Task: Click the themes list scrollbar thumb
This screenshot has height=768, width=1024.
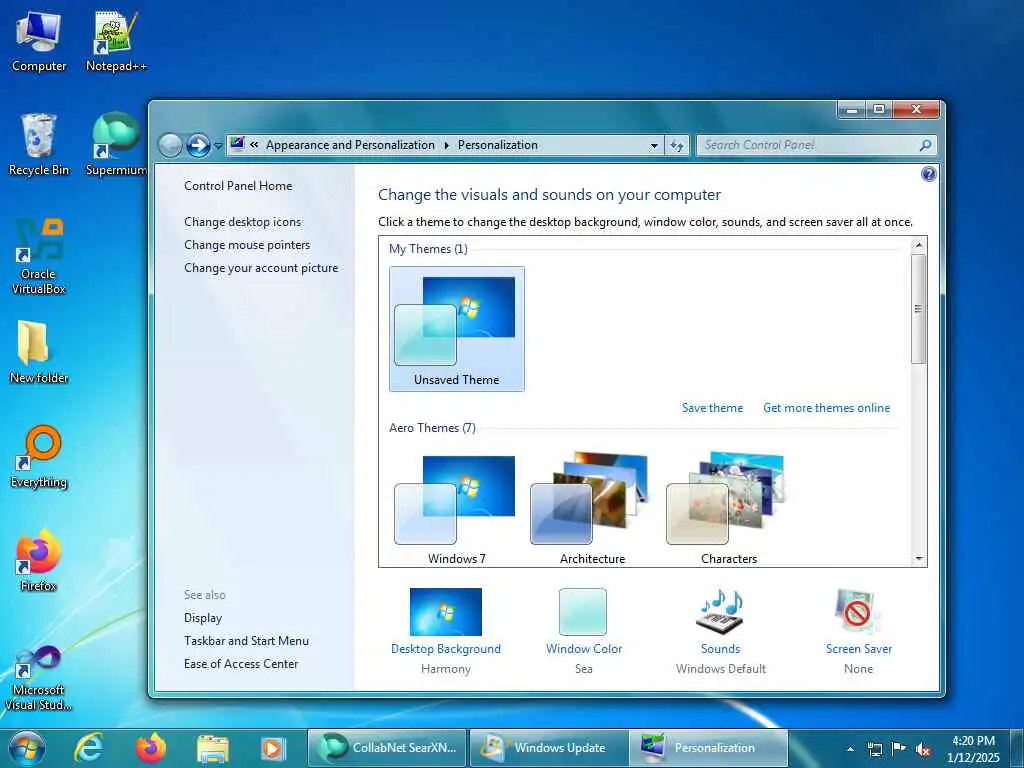Action: [918, 309]
